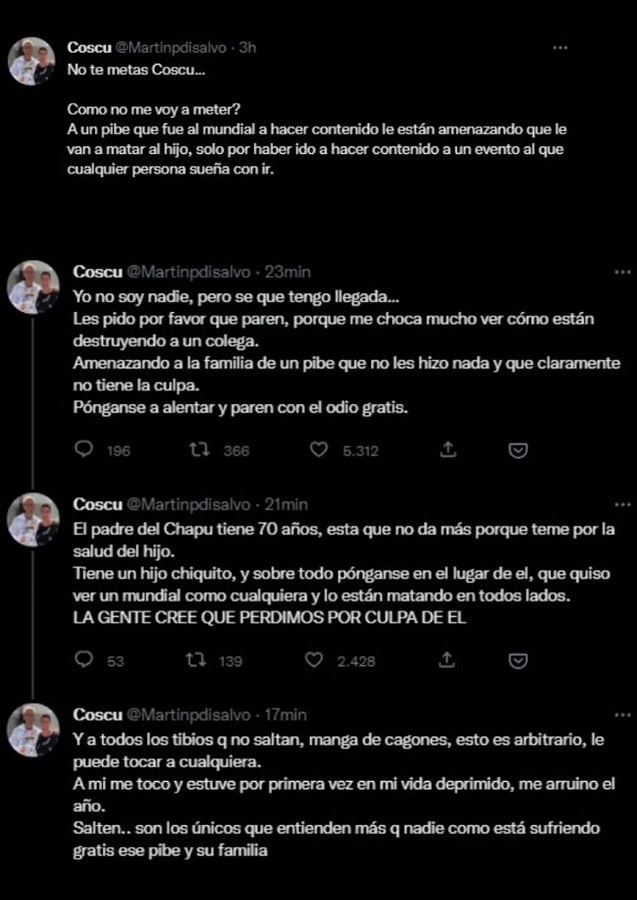
Task: Open Coscu avatar on the 3h tweet
Action: tap(32, 61)
